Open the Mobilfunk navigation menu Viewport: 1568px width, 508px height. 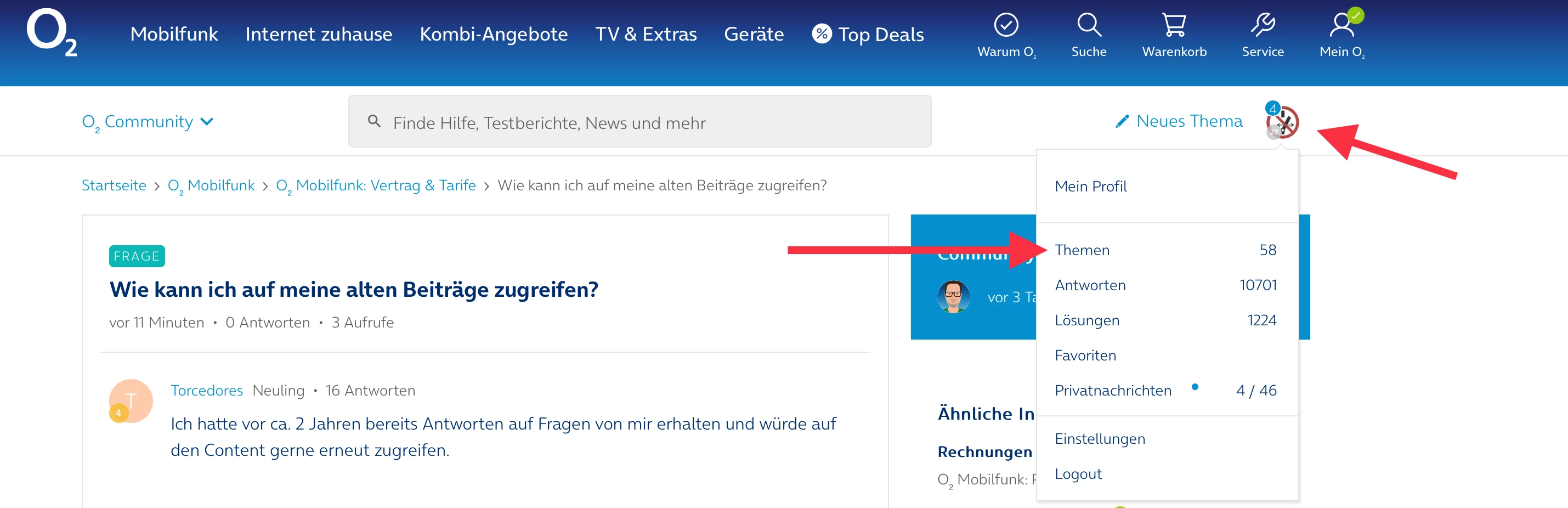coord(173,34)
